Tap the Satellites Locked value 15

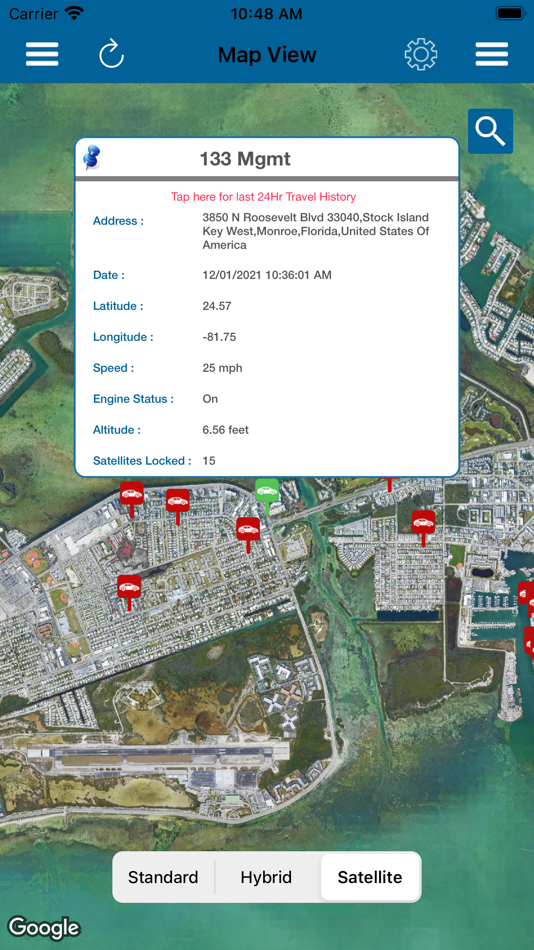pyautogui.click(x=209, y=460)
